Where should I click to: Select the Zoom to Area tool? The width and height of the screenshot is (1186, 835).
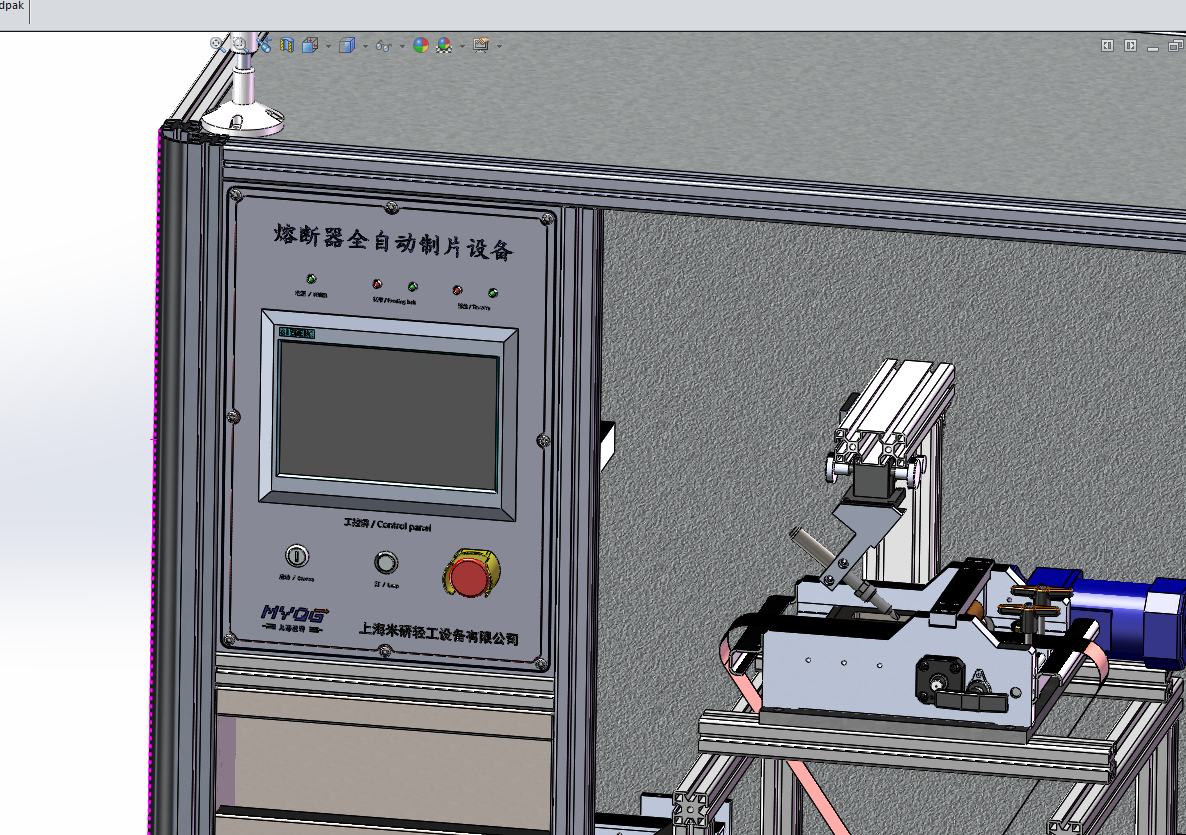pyautogui.click(x=240, y=44)
